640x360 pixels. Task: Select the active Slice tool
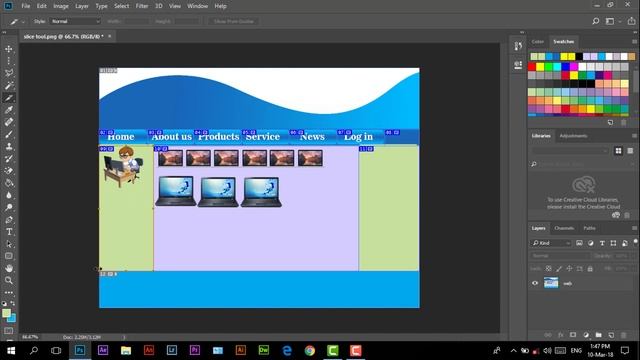[9, 98]
